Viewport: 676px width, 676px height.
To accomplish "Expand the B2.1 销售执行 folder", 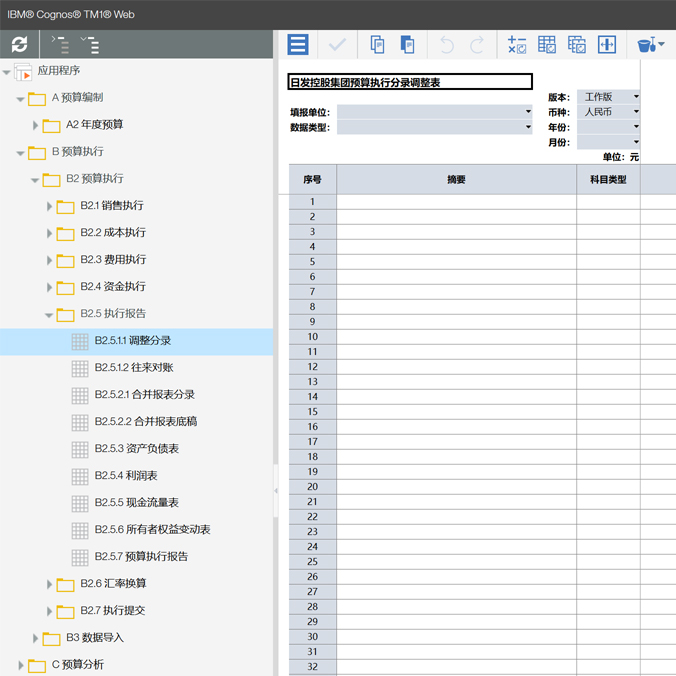I will (49, 207).
